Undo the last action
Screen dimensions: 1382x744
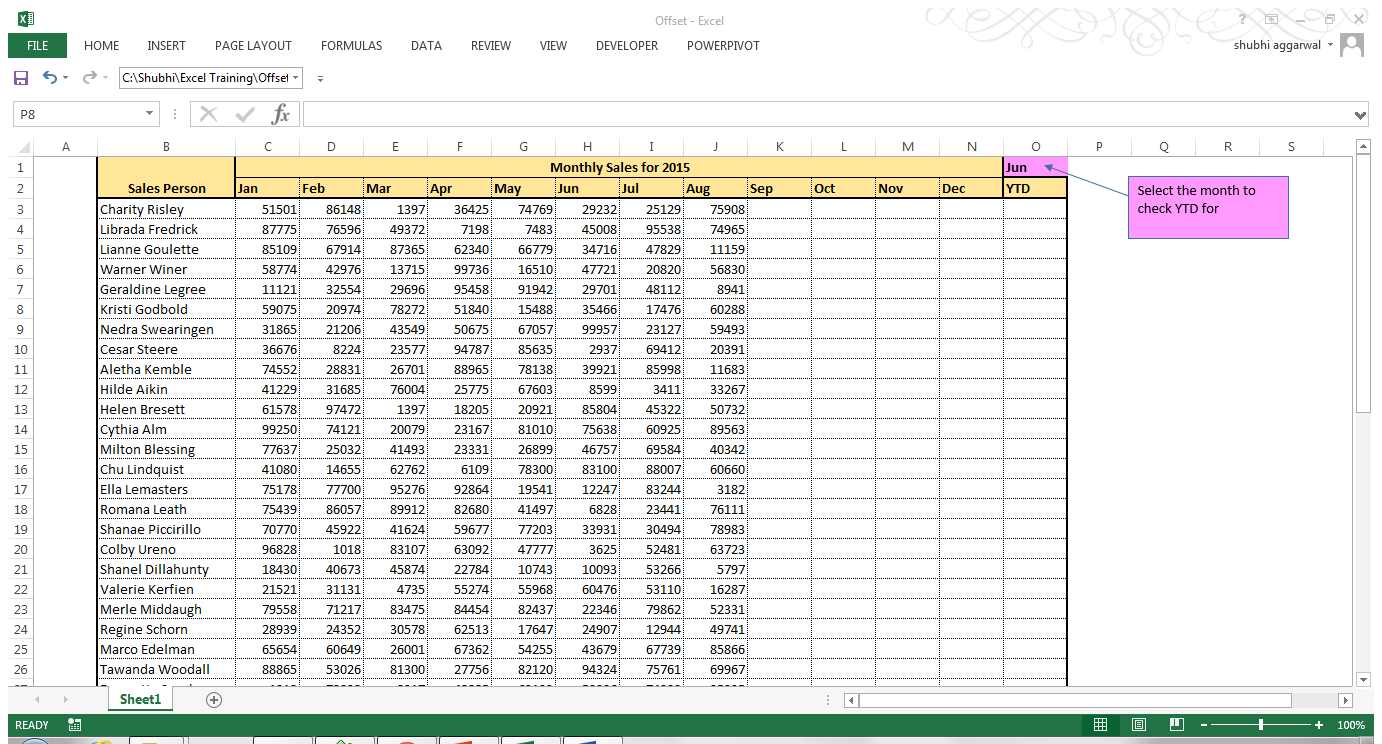[48, 77]
